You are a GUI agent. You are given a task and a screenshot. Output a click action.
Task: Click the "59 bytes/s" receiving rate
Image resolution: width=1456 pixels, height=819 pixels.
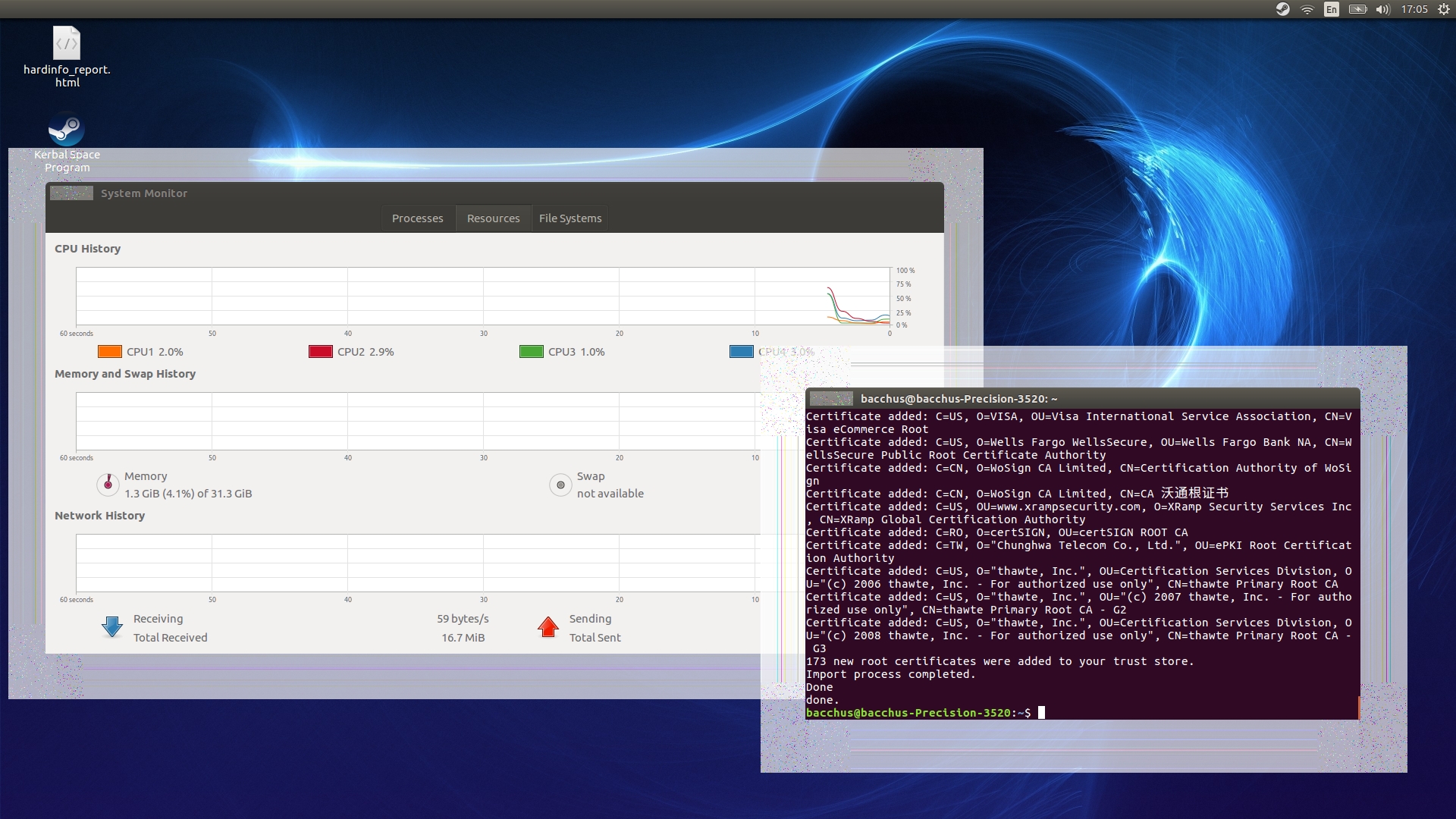(463, 619)
